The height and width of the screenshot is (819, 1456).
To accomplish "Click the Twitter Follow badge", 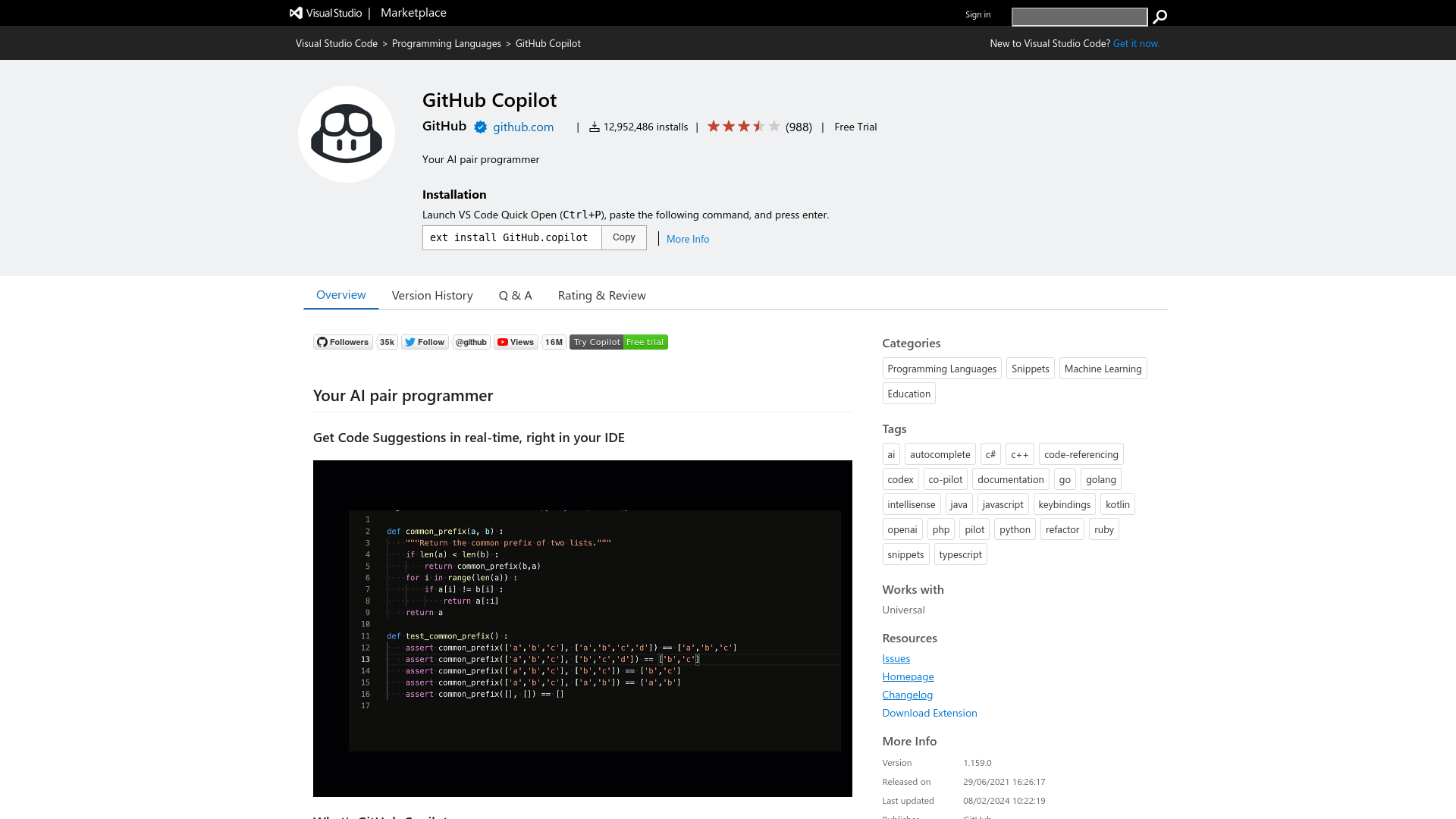I will point(425,342).
